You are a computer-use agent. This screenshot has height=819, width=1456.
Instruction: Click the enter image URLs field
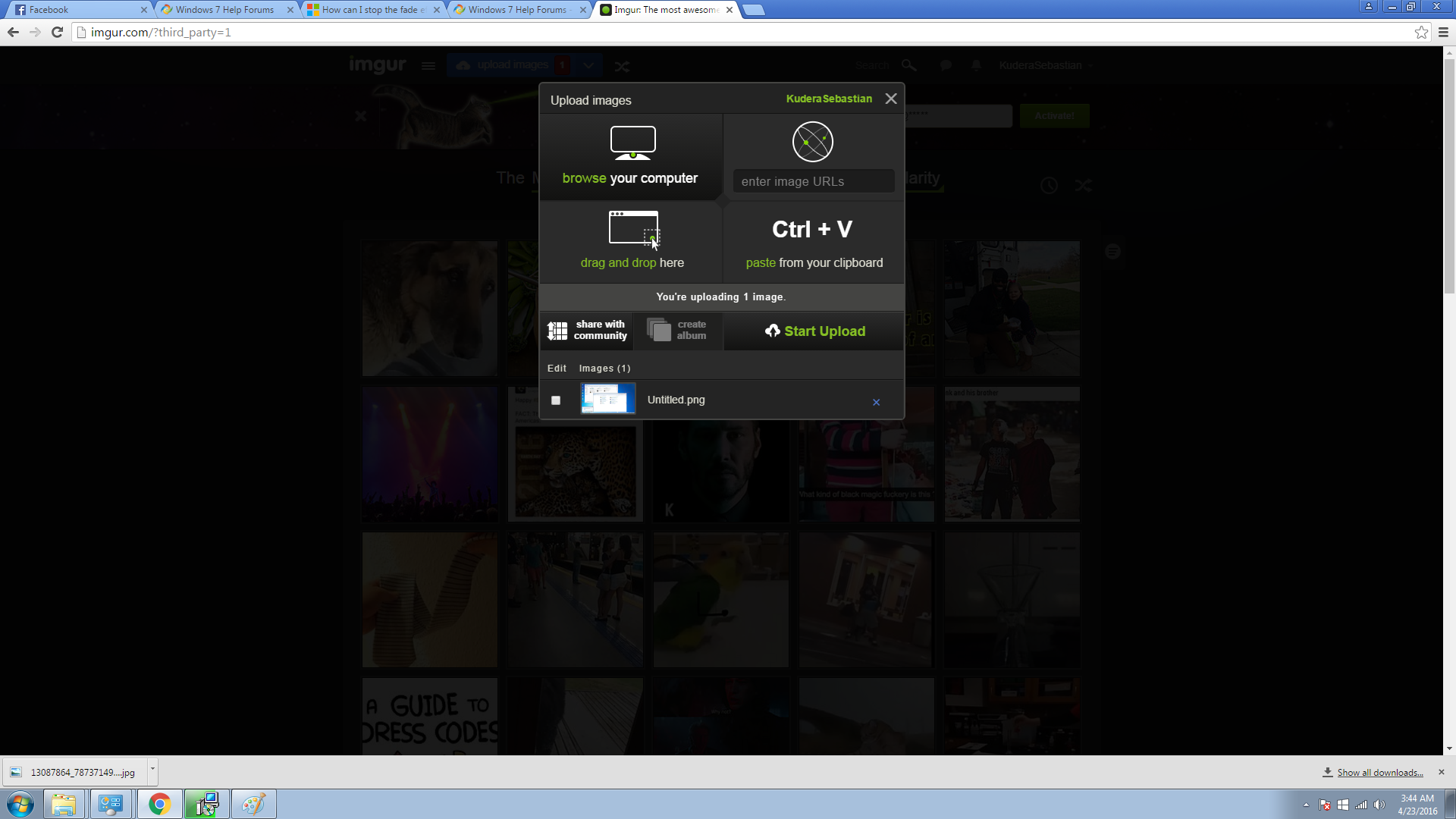[x=814, y=181]
